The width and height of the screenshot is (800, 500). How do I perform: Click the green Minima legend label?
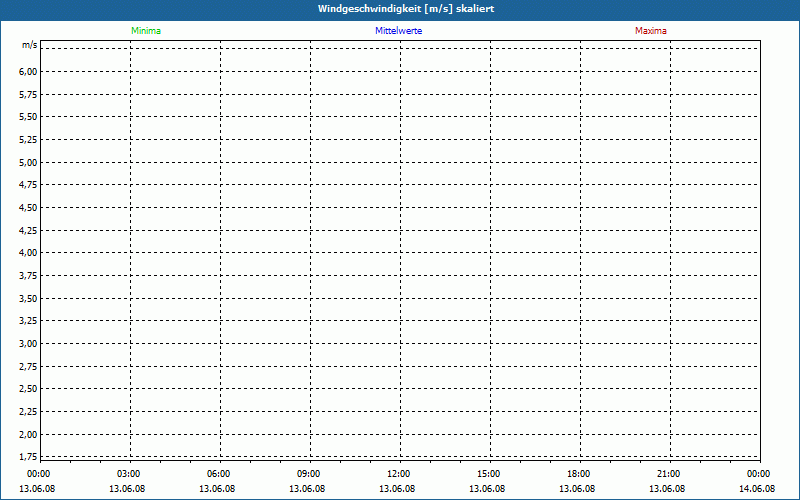click(x=145, y=31)
